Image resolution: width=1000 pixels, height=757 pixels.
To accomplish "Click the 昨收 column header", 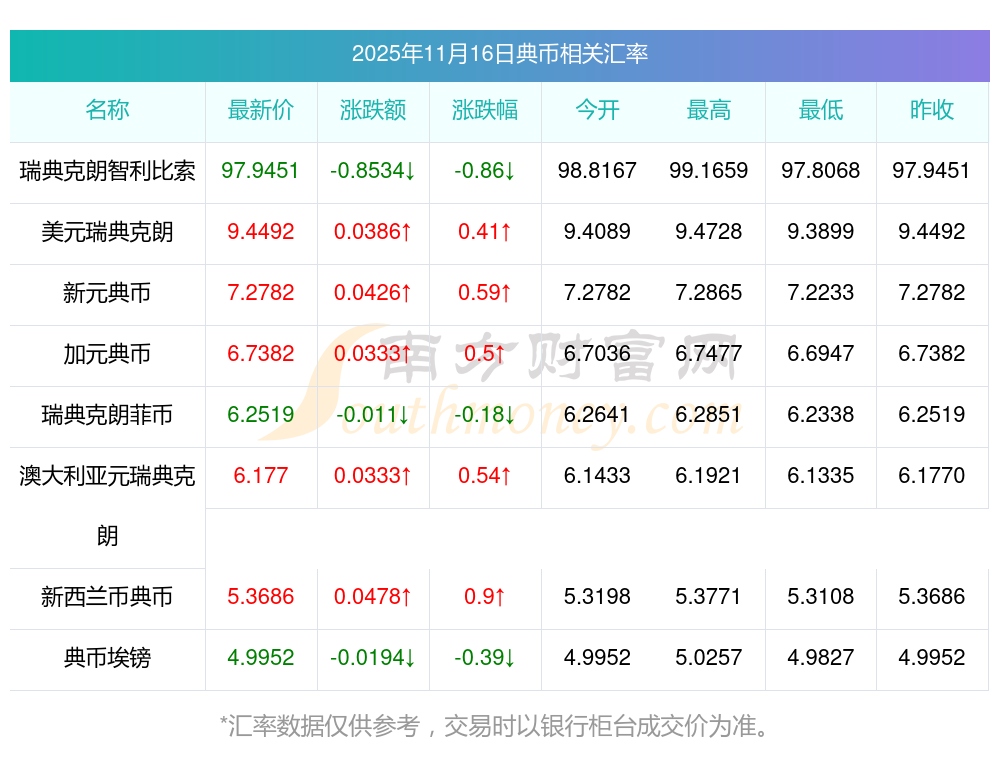I will point(932,110).
